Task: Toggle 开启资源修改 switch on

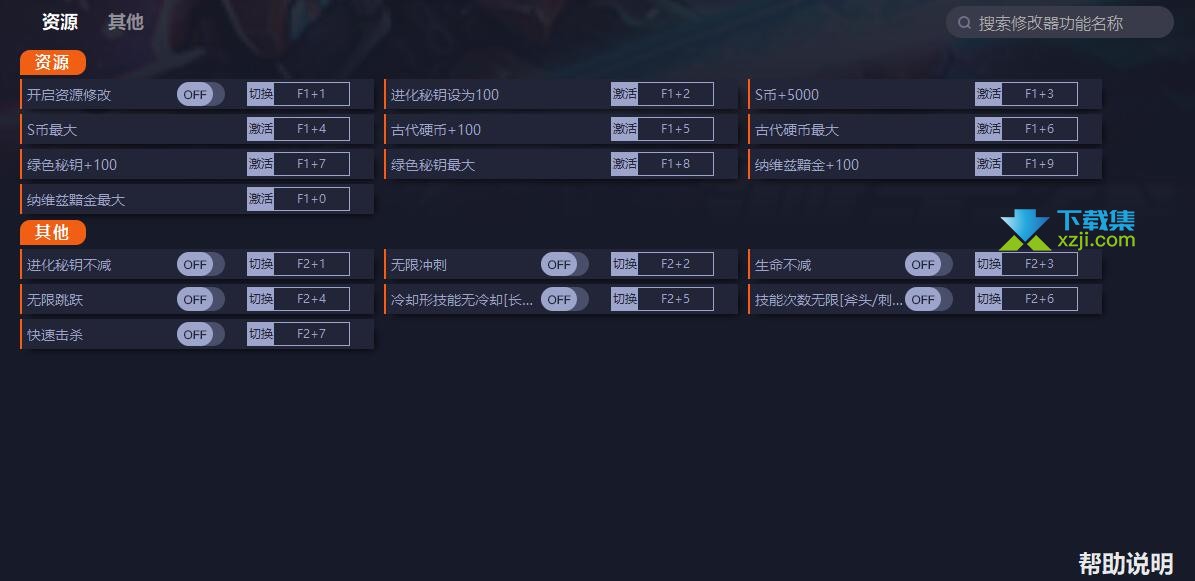Action: pos(200,95)
